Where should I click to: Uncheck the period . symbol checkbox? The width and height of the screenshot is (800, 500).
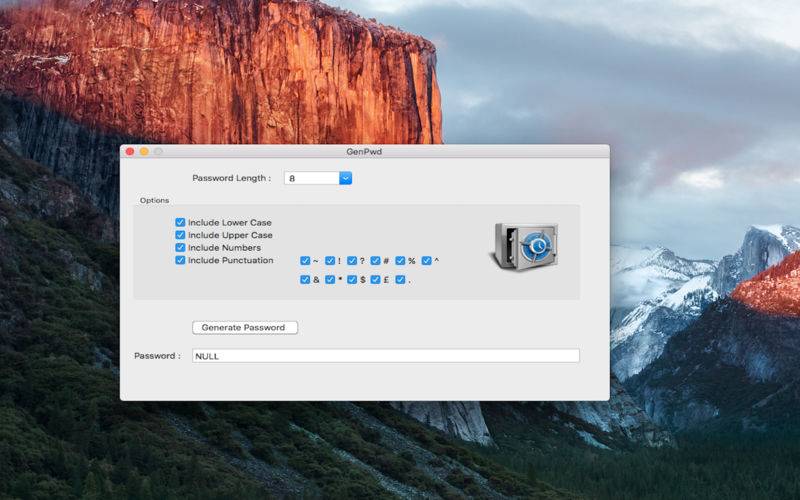click(x=400, y=280)
